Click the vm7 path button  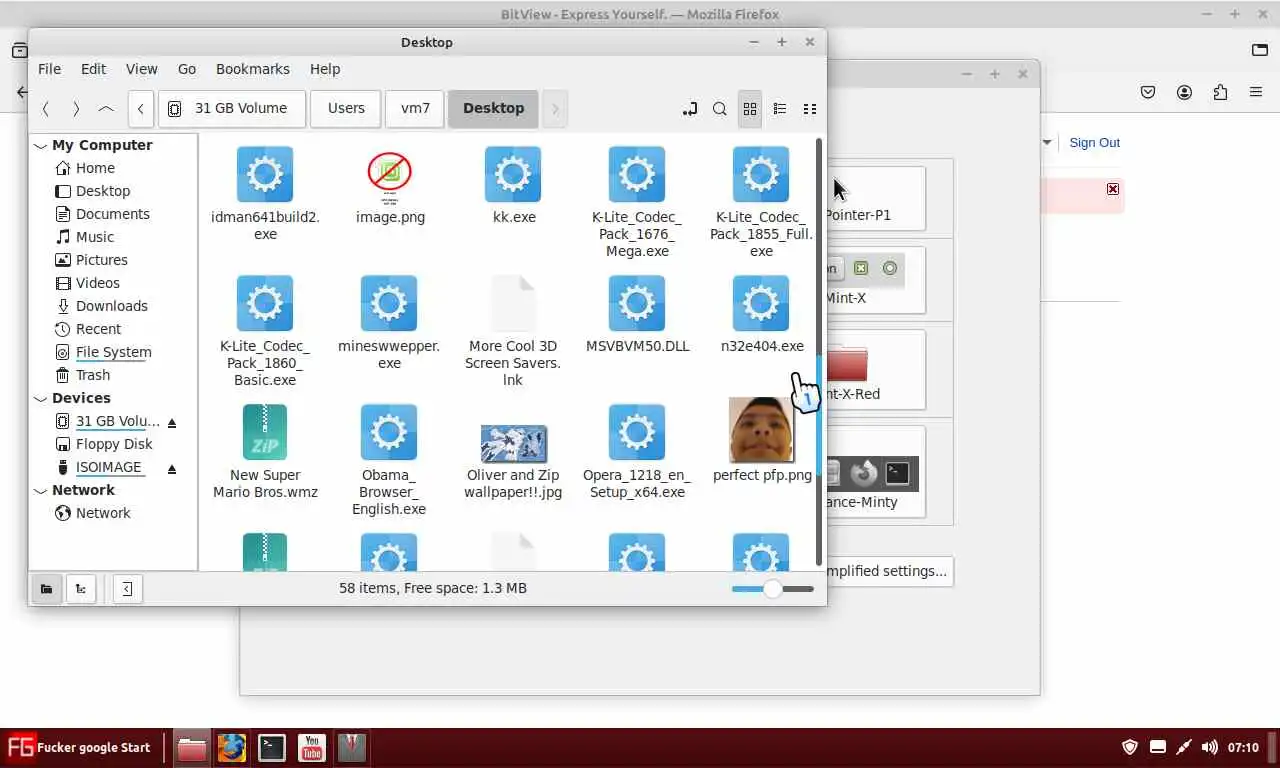(x=415, y=109)
